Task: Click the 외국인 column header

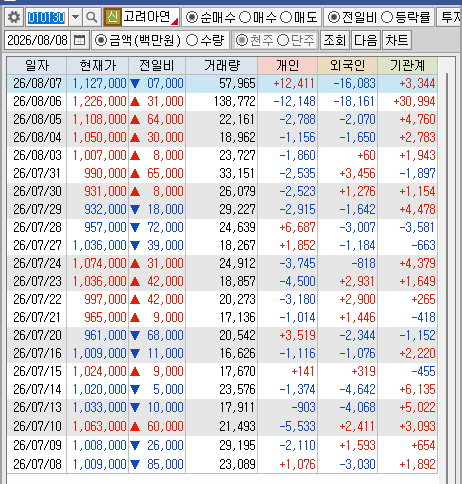Action: 348,65
